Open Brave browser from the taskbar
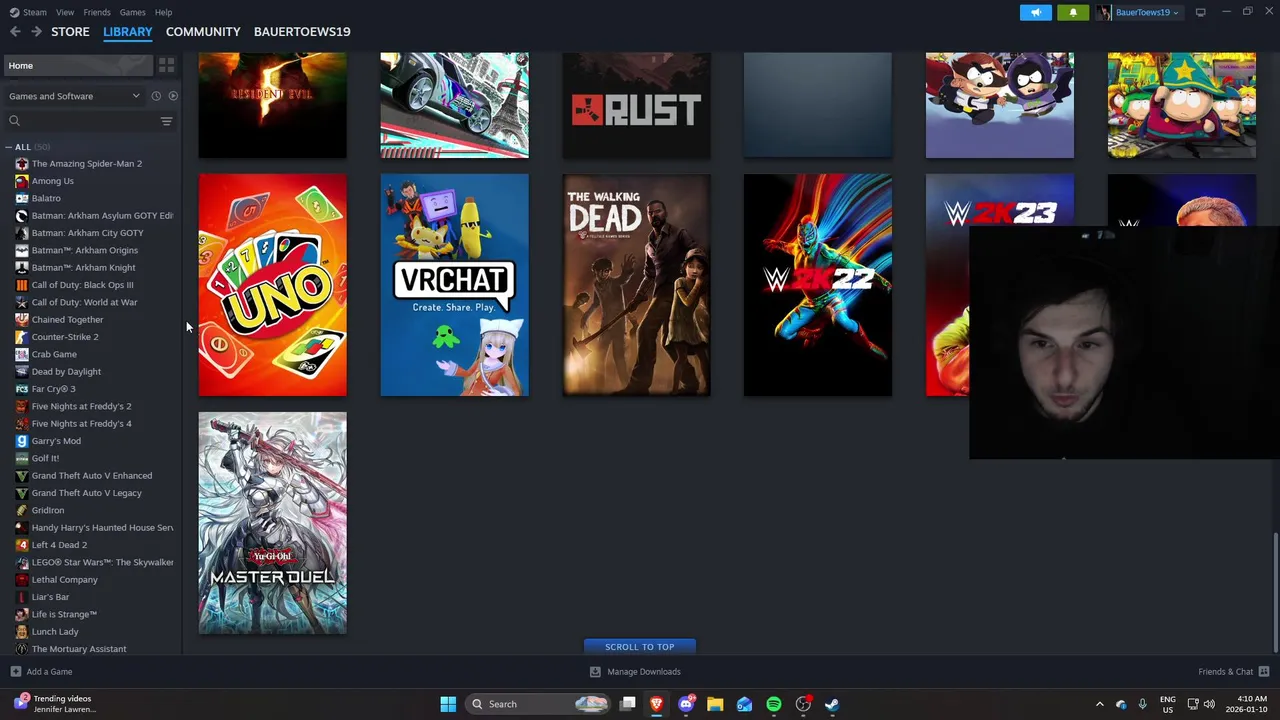Image resolution: width=1280 pixels, height=720 pixels. [x=657, y=704]
